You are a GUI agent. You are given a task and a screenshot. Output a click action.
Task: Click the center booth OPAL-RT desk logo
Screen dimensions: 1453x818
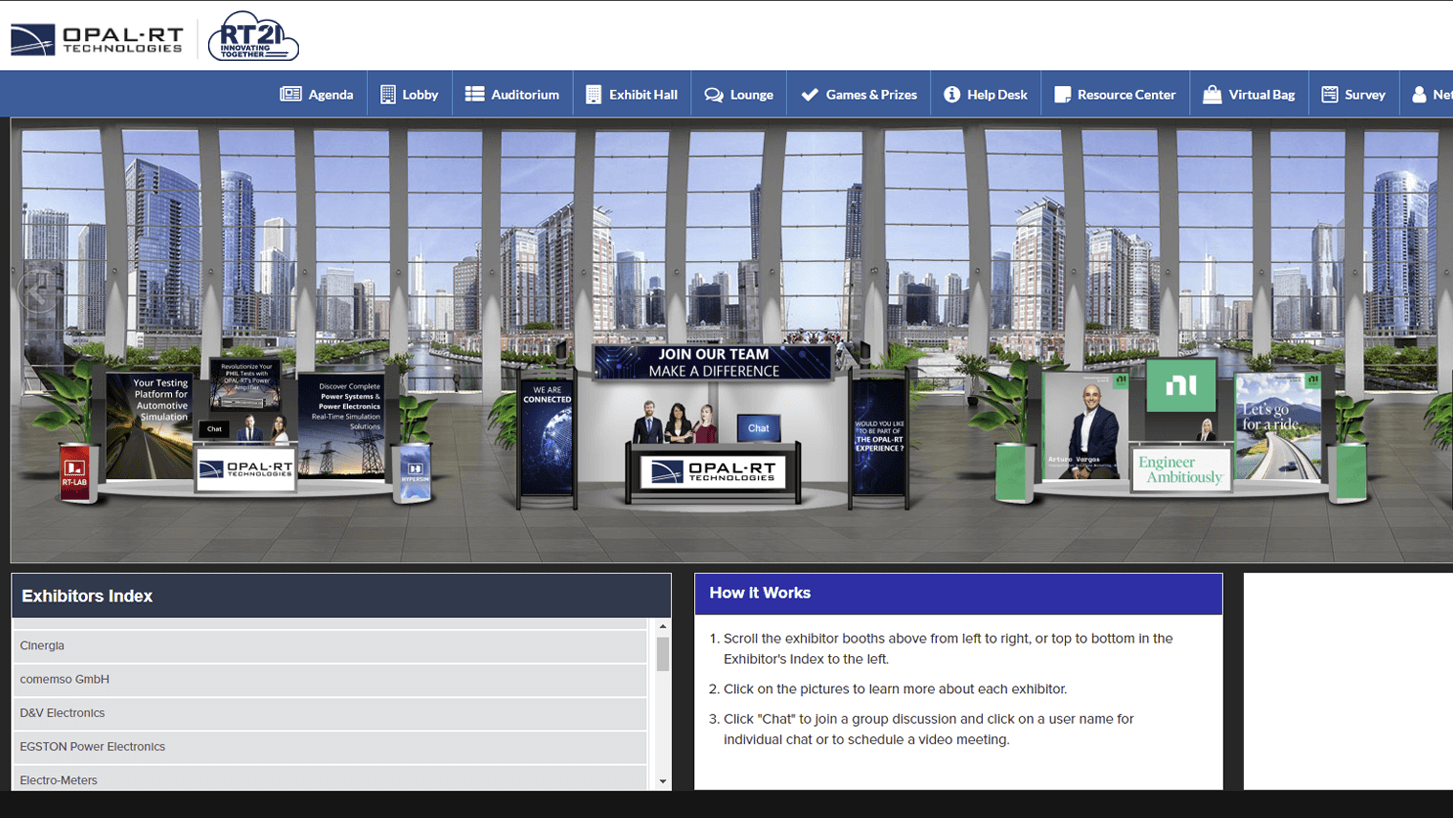point(712,473)
